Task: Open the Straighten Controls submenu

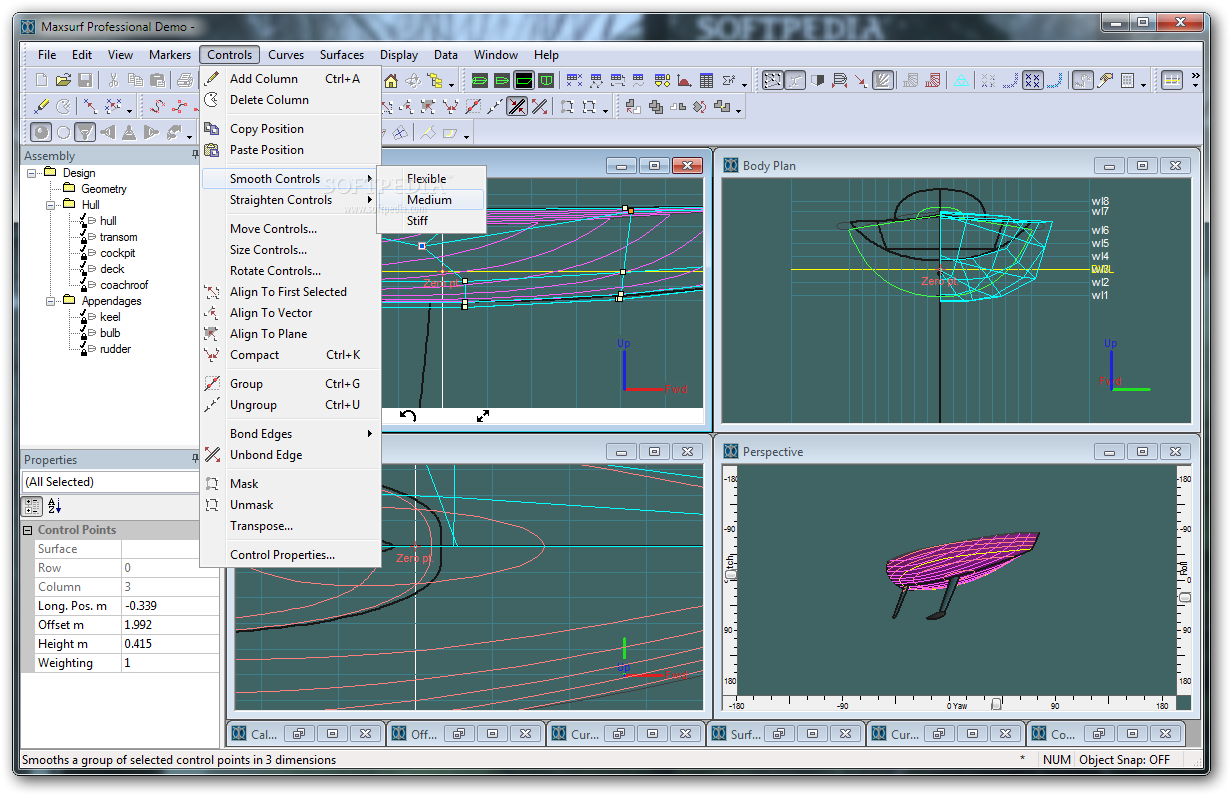Action: coord(290,200)
